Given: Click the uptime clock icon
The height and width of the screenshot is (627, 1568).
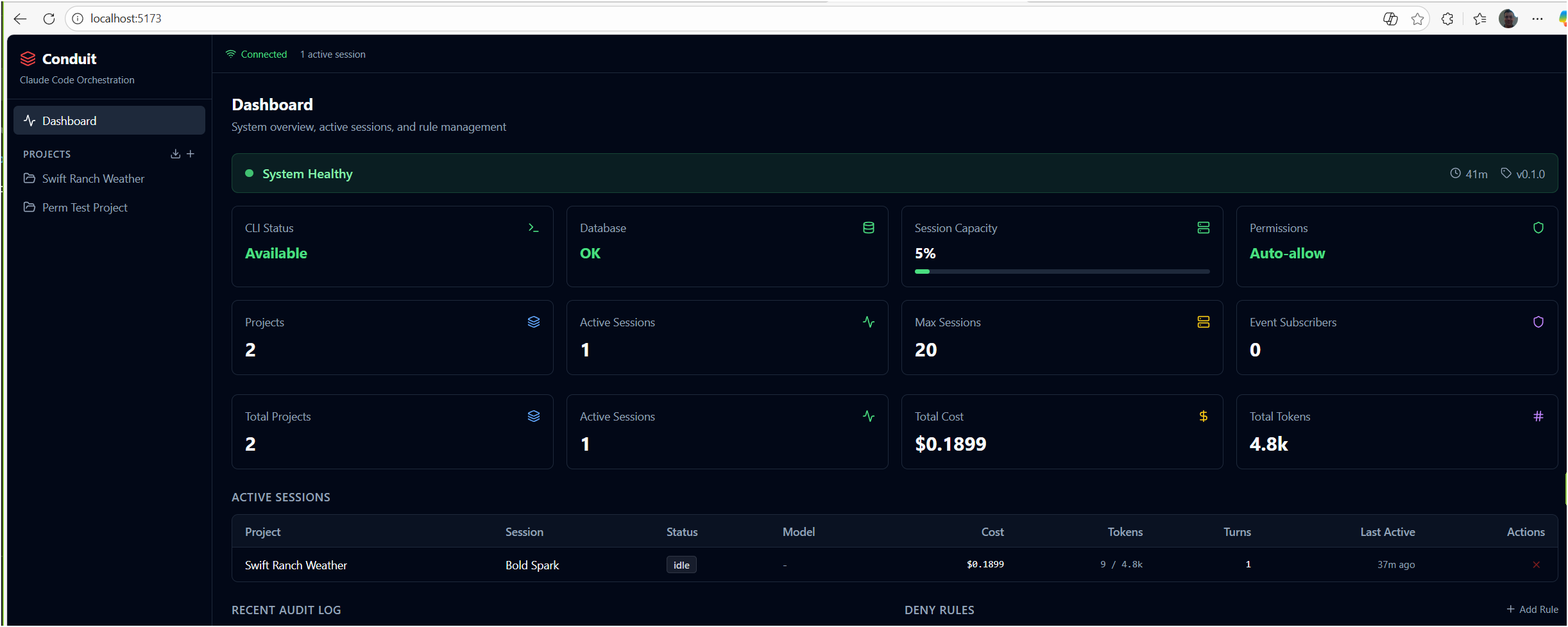Looking at the screenshot, I should pyautogui.click(x=1456, y=173).
